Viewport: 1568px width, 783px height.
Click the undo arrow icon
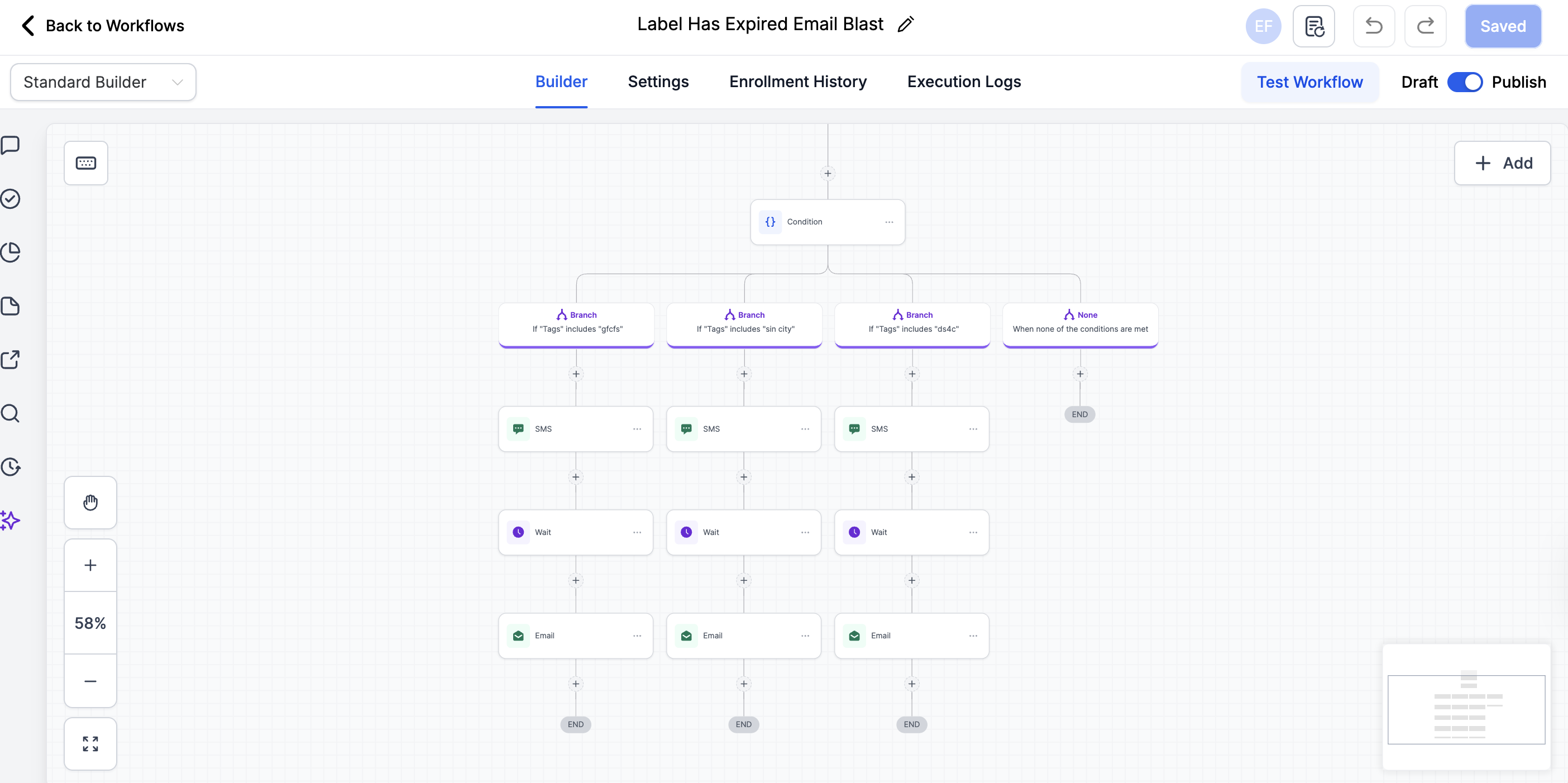pos(1374,26)
